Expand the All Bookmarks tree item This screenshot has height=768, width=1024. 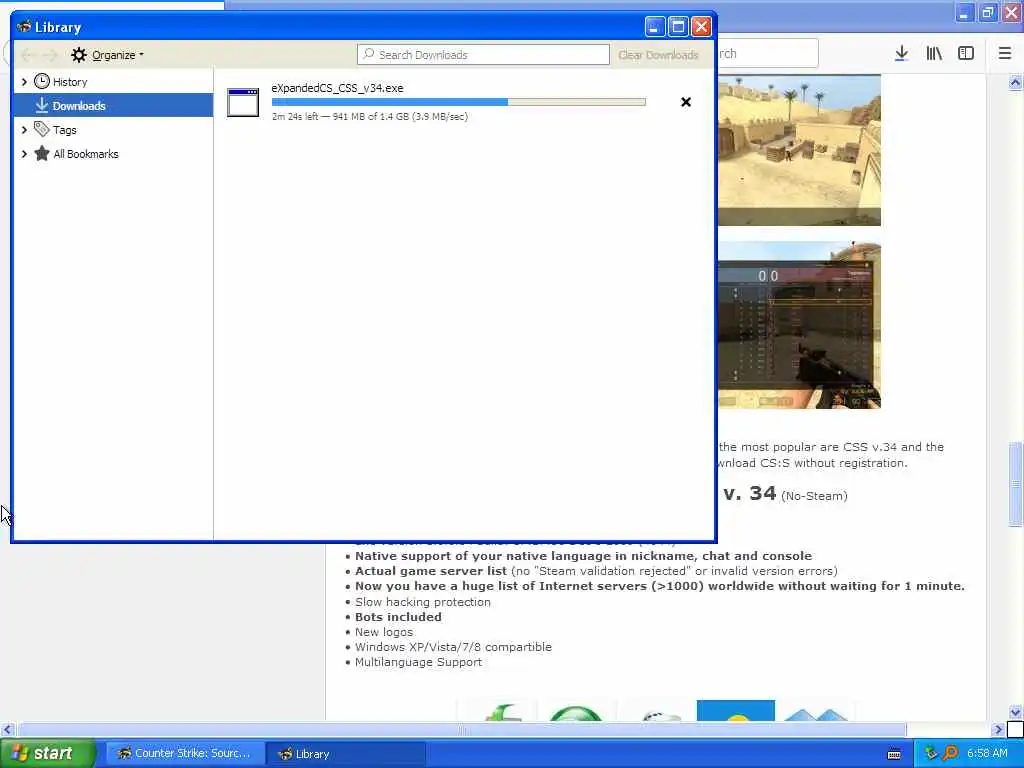click(24, 154)
